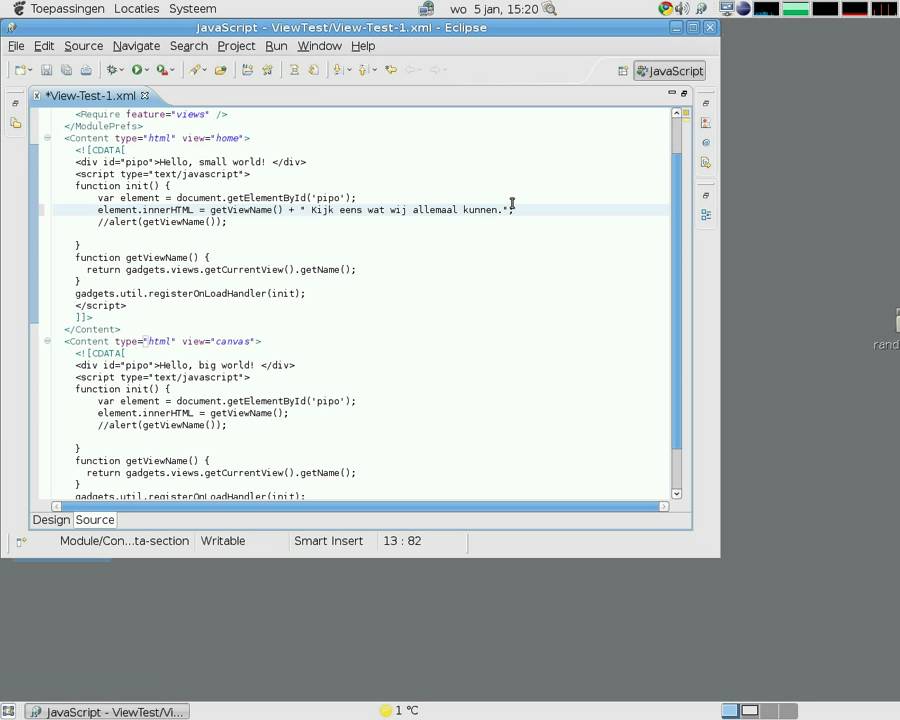Click the "13 : 82" cursor position entry
The width and height of the screenshot is (900, 720).
[x=402, y=541]
